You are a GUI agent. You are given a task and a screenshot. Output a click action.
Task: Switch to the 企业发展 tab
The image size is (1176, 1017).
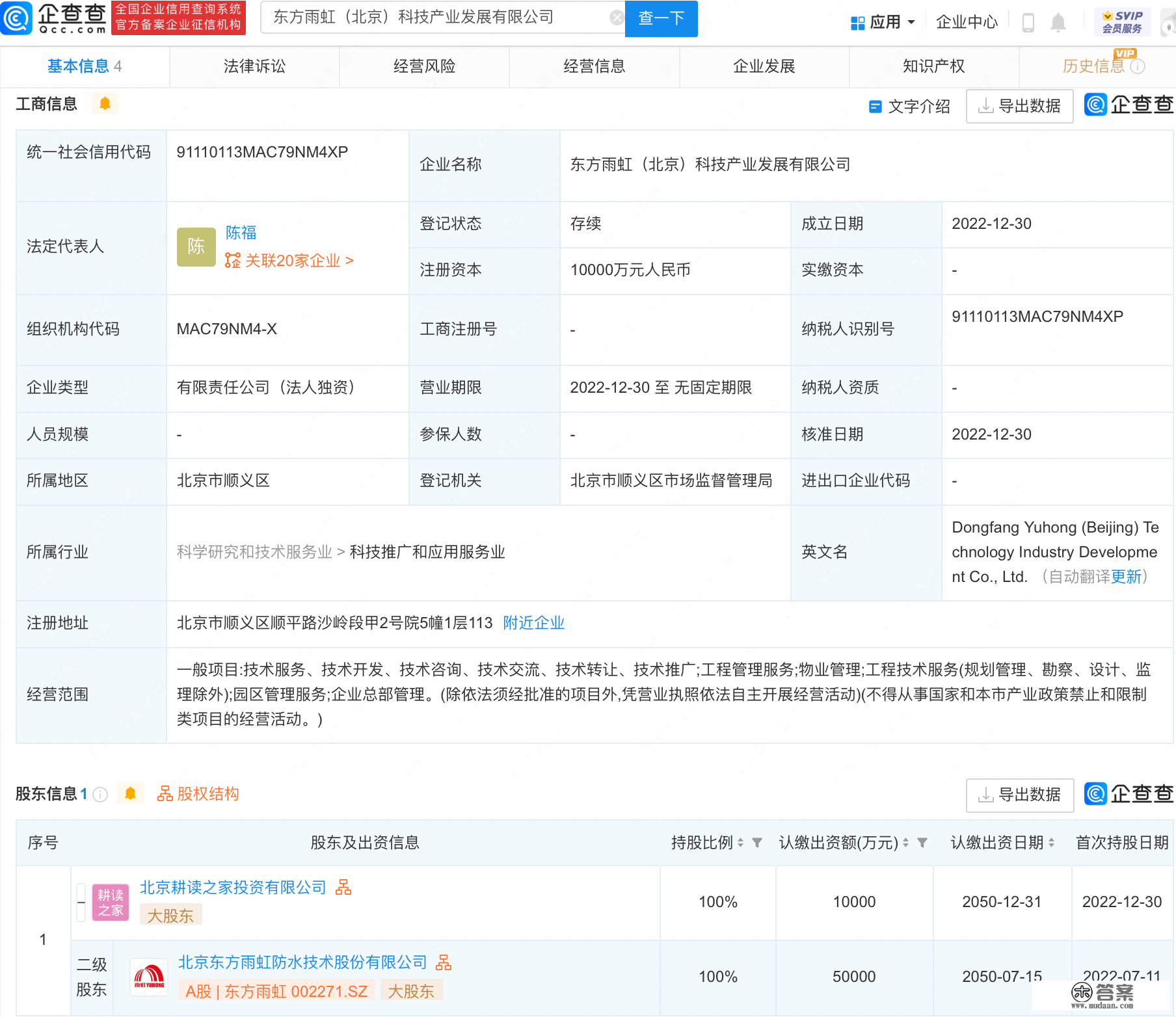click(x=764, y=66)
